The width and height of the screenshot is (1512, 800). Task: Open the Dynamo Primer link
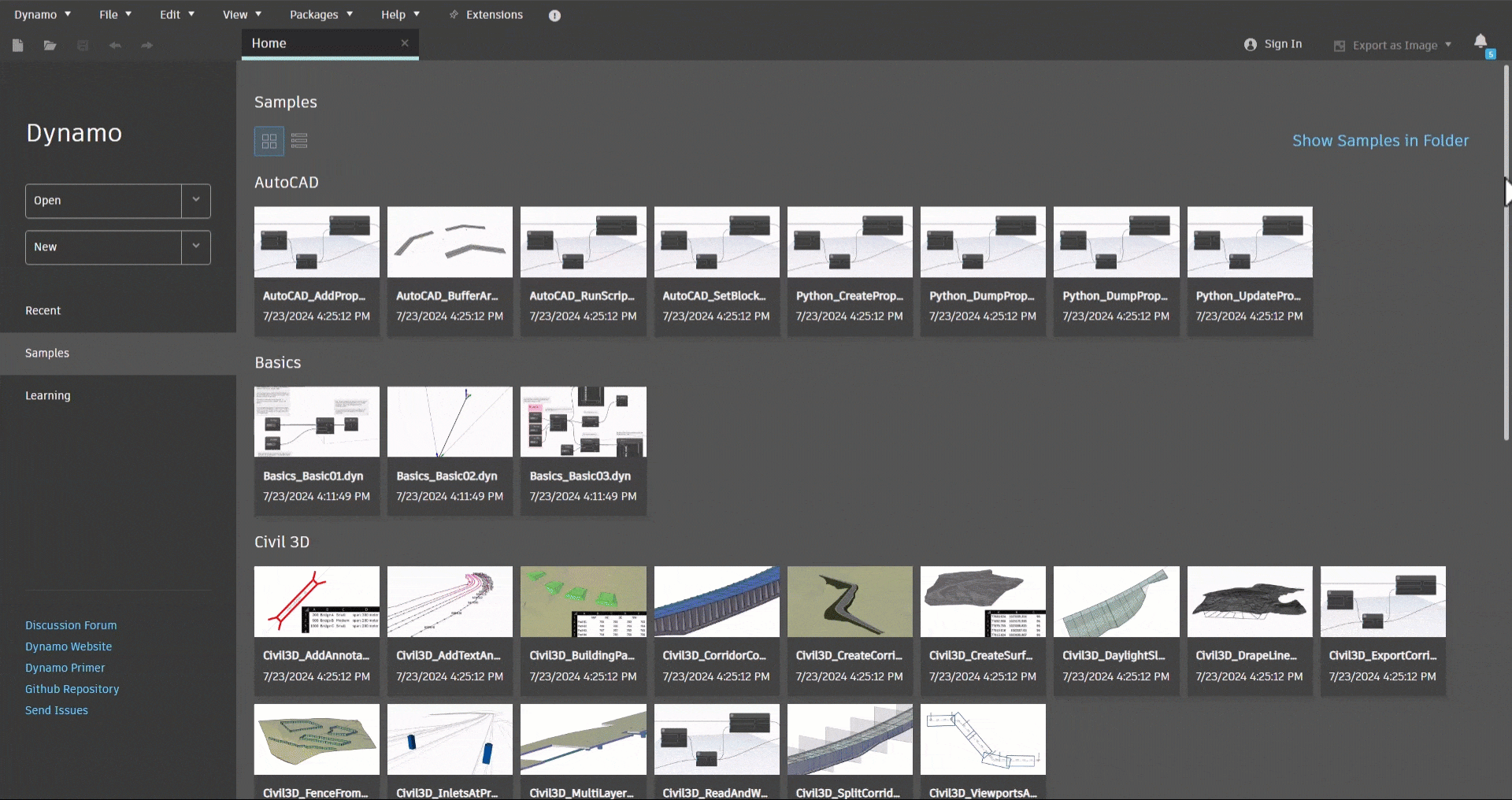65,668
